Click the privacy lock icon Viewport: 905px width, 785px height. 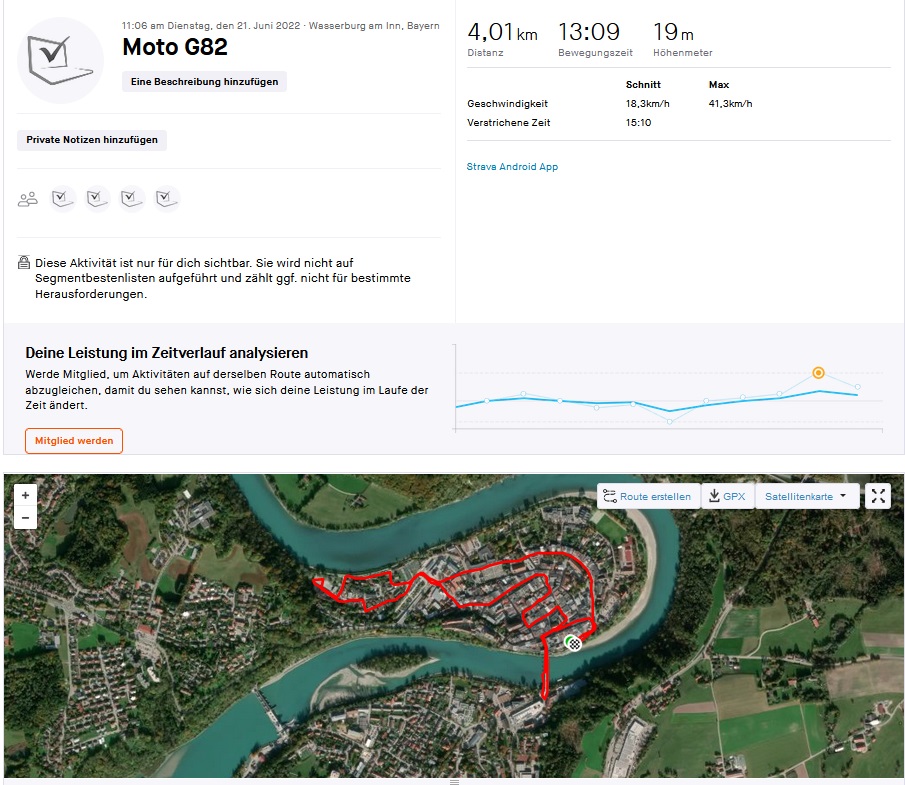coord(24,263)
